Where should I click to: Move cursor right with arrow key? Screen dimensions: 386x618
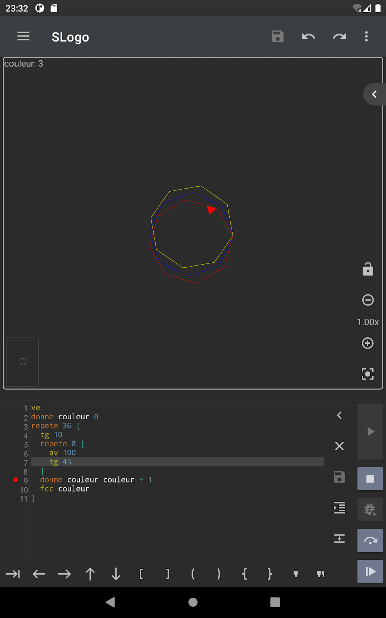[64, 574]
